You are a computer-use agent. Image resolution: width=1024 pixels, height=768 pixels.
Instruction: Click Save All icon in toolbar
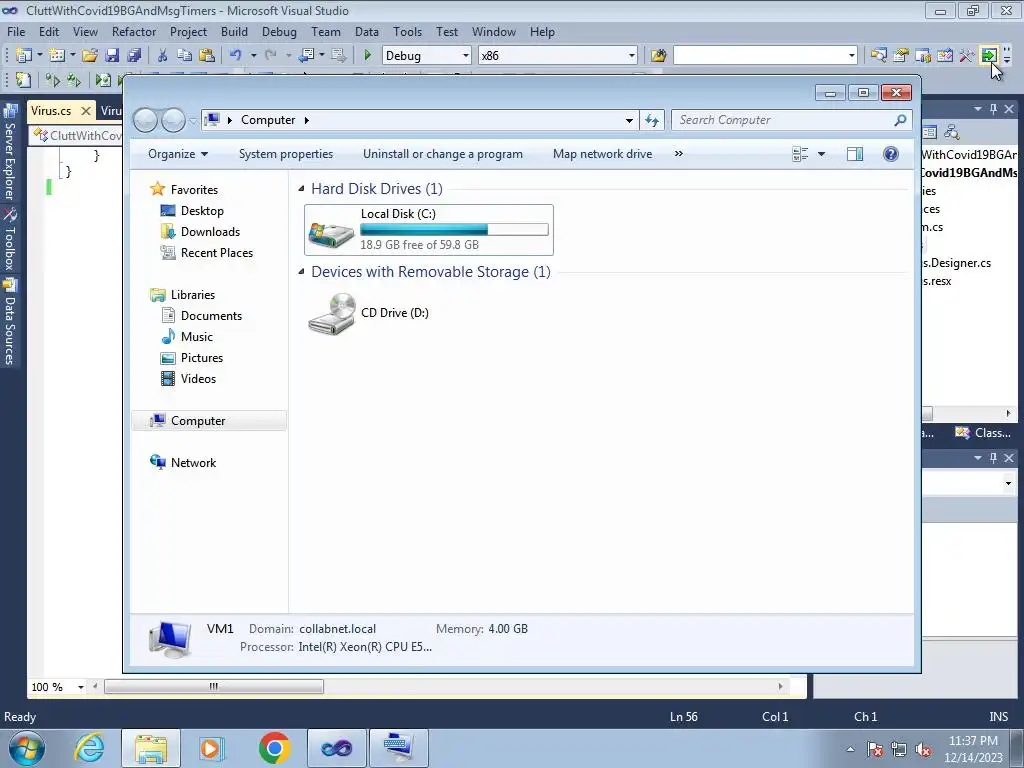(134, 56)
